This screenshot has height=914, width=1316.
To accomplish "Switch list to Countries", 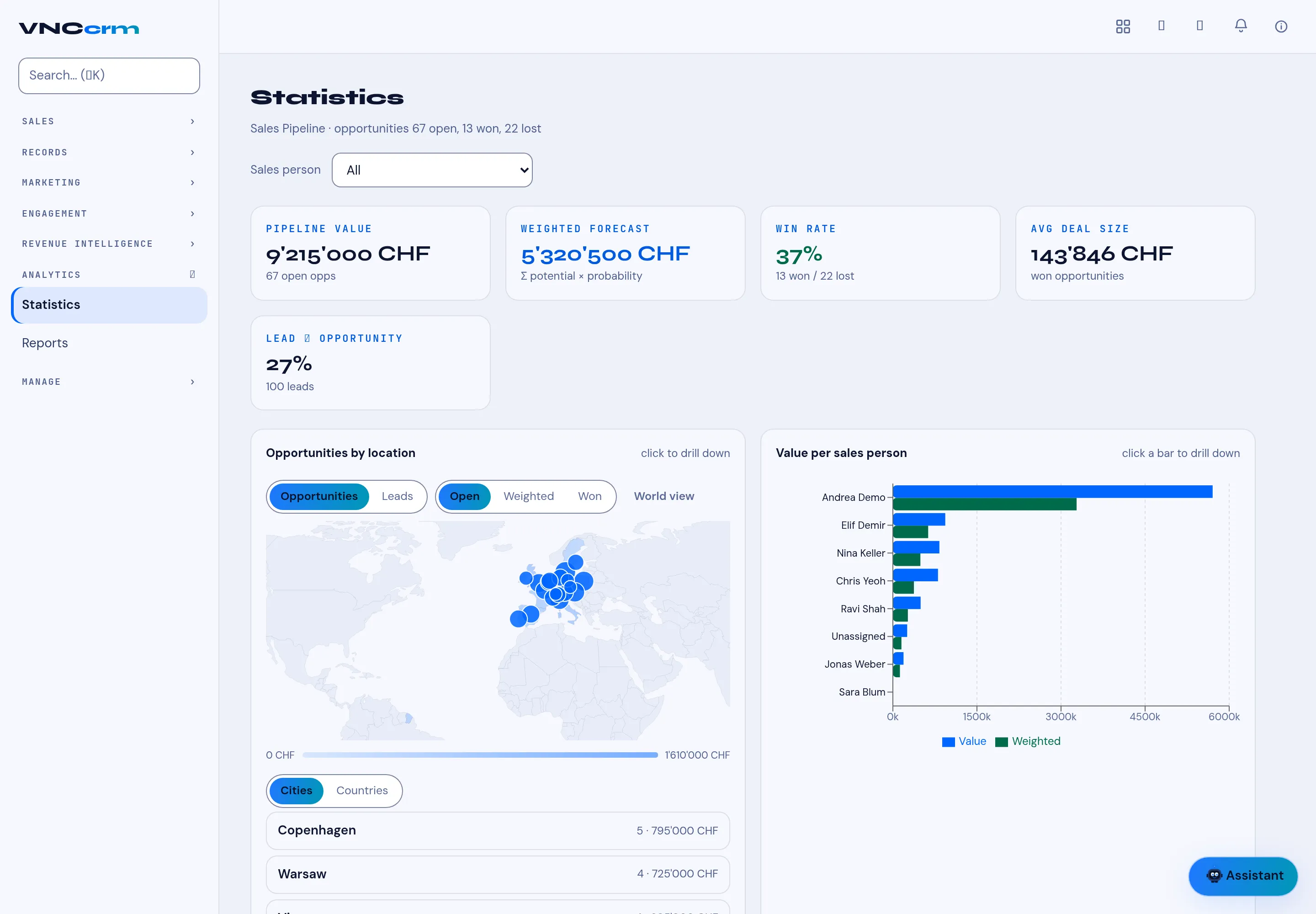I will 362,791.
